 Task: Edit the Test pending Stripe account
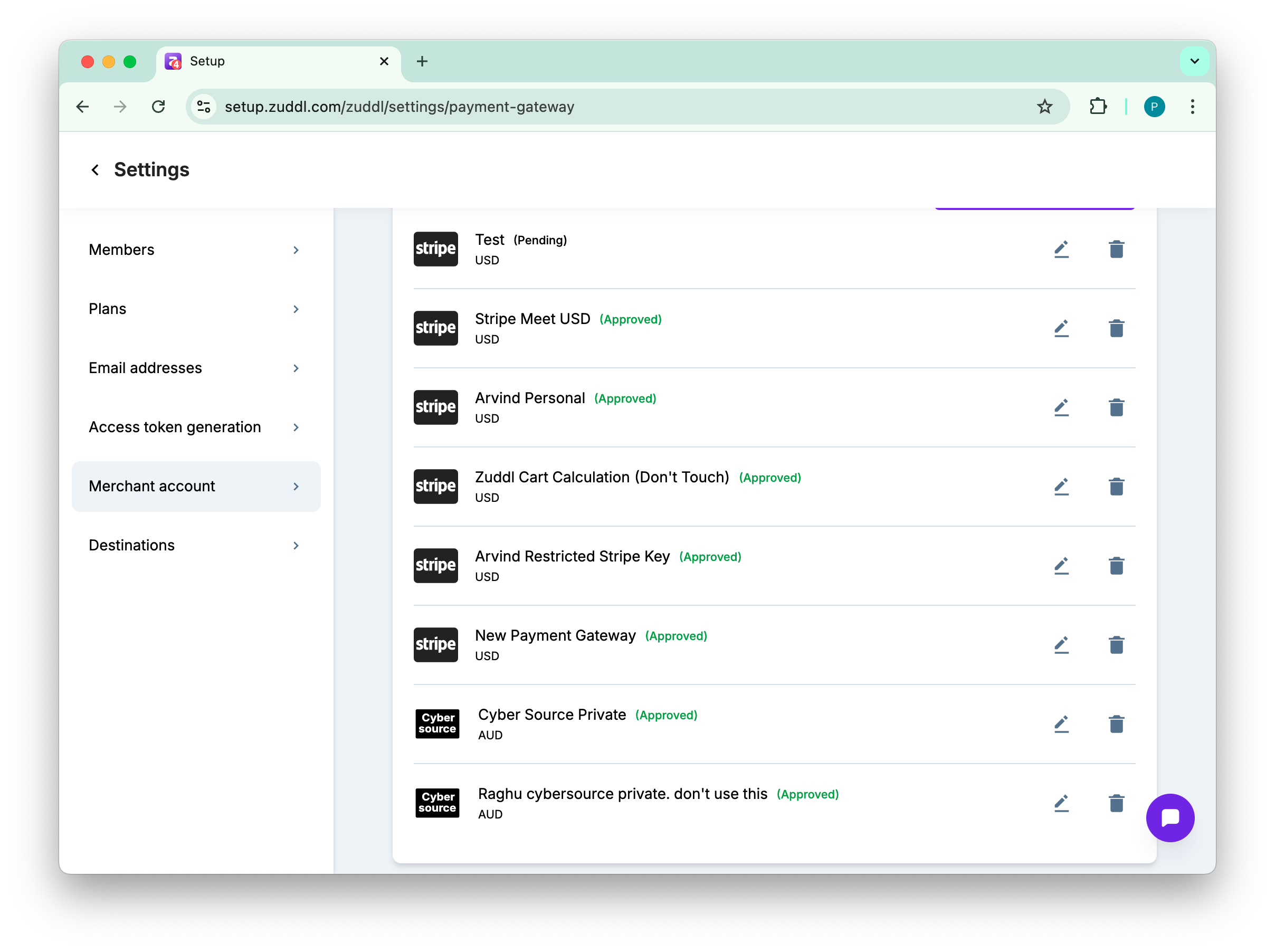[x=1061, y=249]
